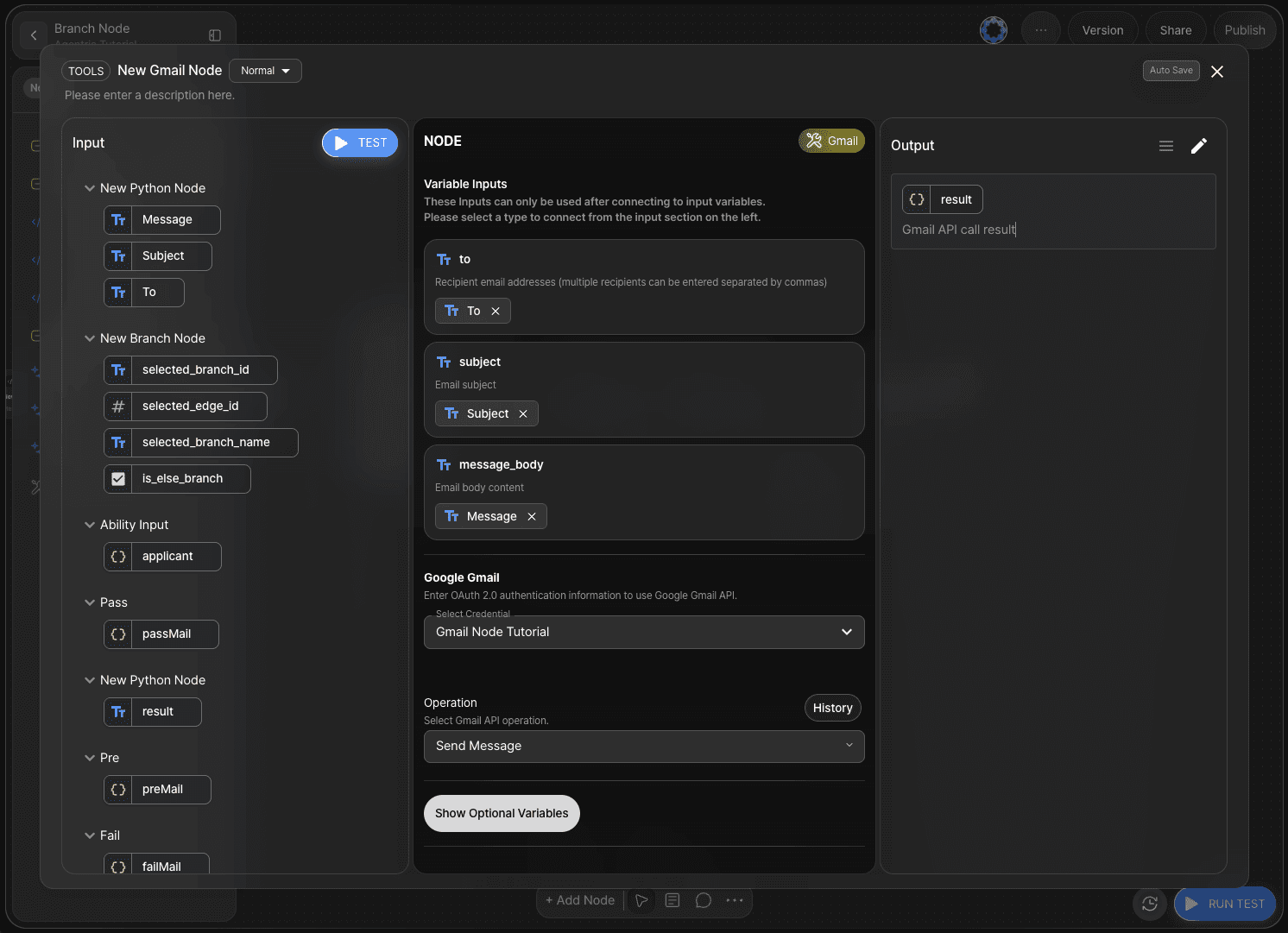Open the Select Credential dropdown
Image resolution: width=1288 pixels, height=933 pixels.
pos(644,632)
